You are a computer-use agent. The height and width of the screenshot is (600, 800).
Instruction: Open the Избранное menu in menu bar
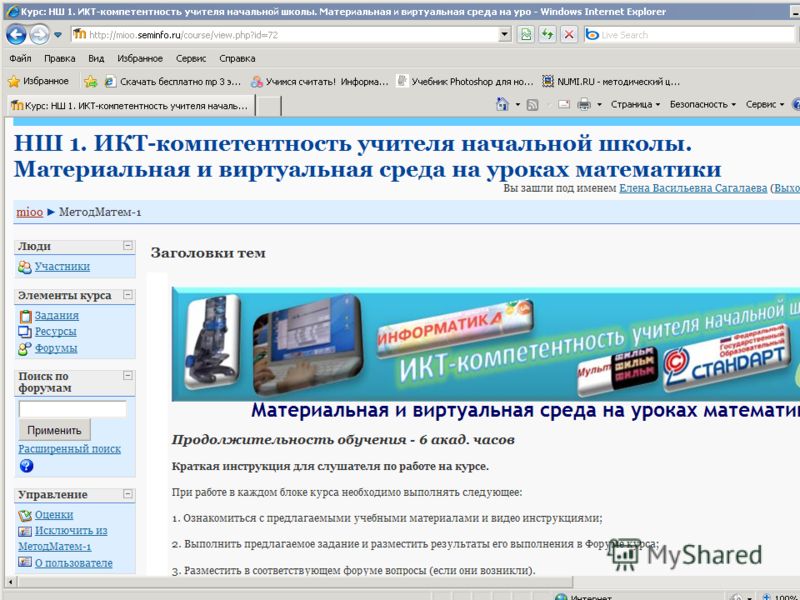(x=140, y=59)
